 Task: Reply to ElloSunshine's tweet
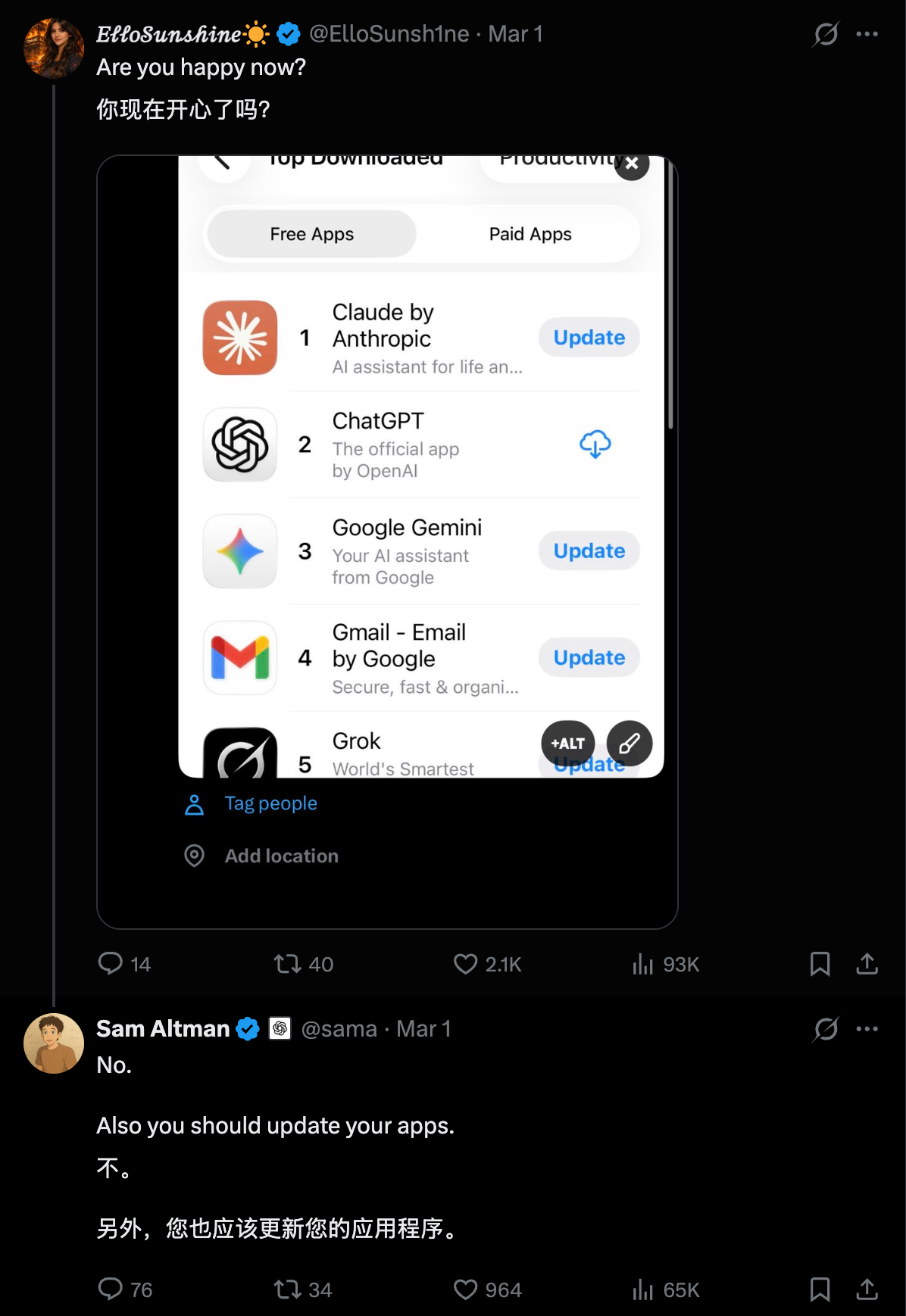[111, 963]
